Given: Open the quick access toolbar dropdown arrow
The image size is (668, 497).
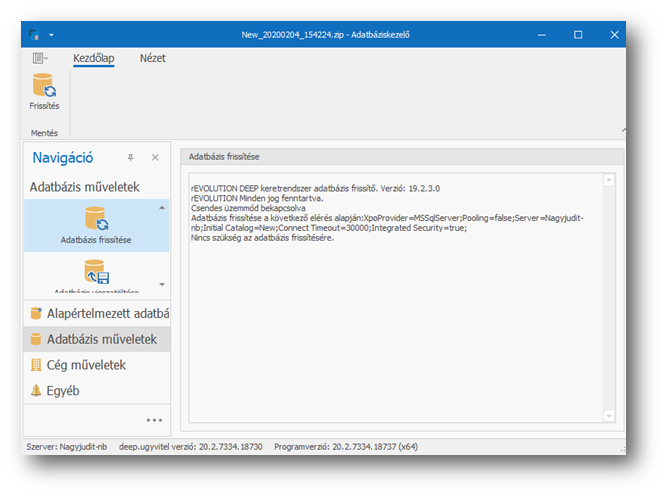Looking at the screenshot, I should pos(51,35).
